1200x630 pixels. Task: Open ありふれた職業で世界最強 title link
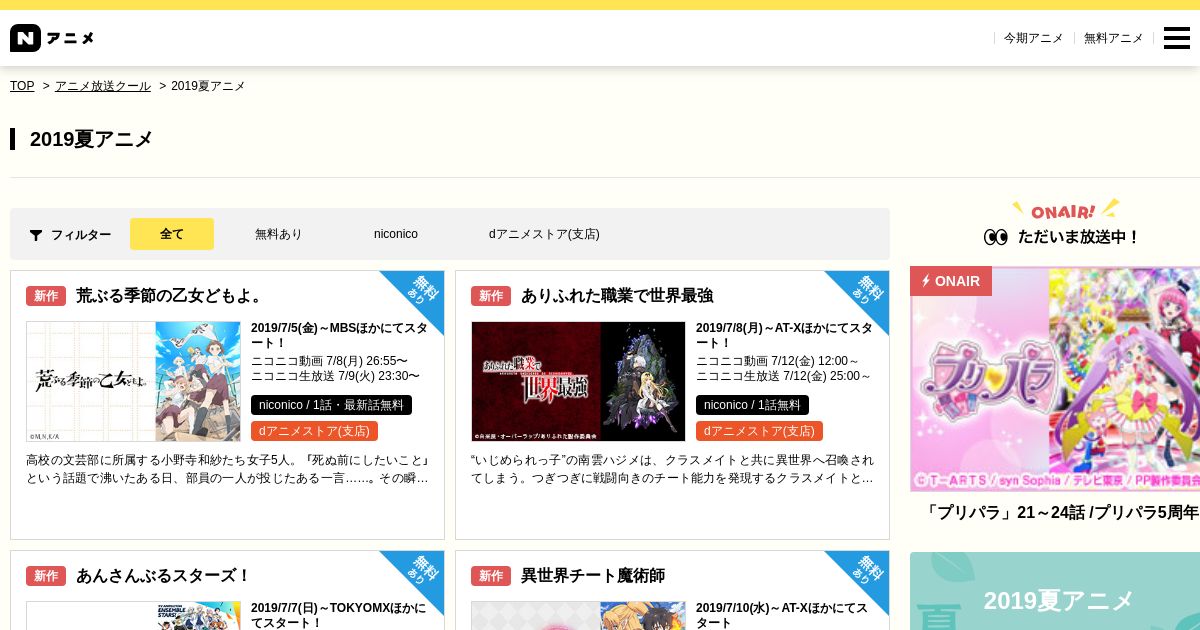tap(617, 296)
